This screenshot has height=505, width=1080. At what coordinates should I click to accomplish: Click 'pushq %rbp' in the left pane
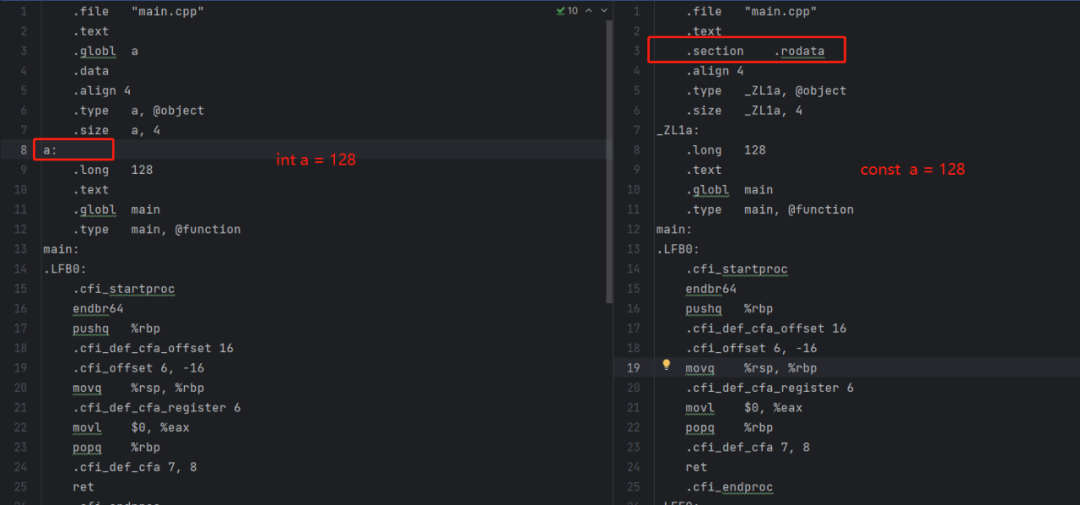point(116,329)
